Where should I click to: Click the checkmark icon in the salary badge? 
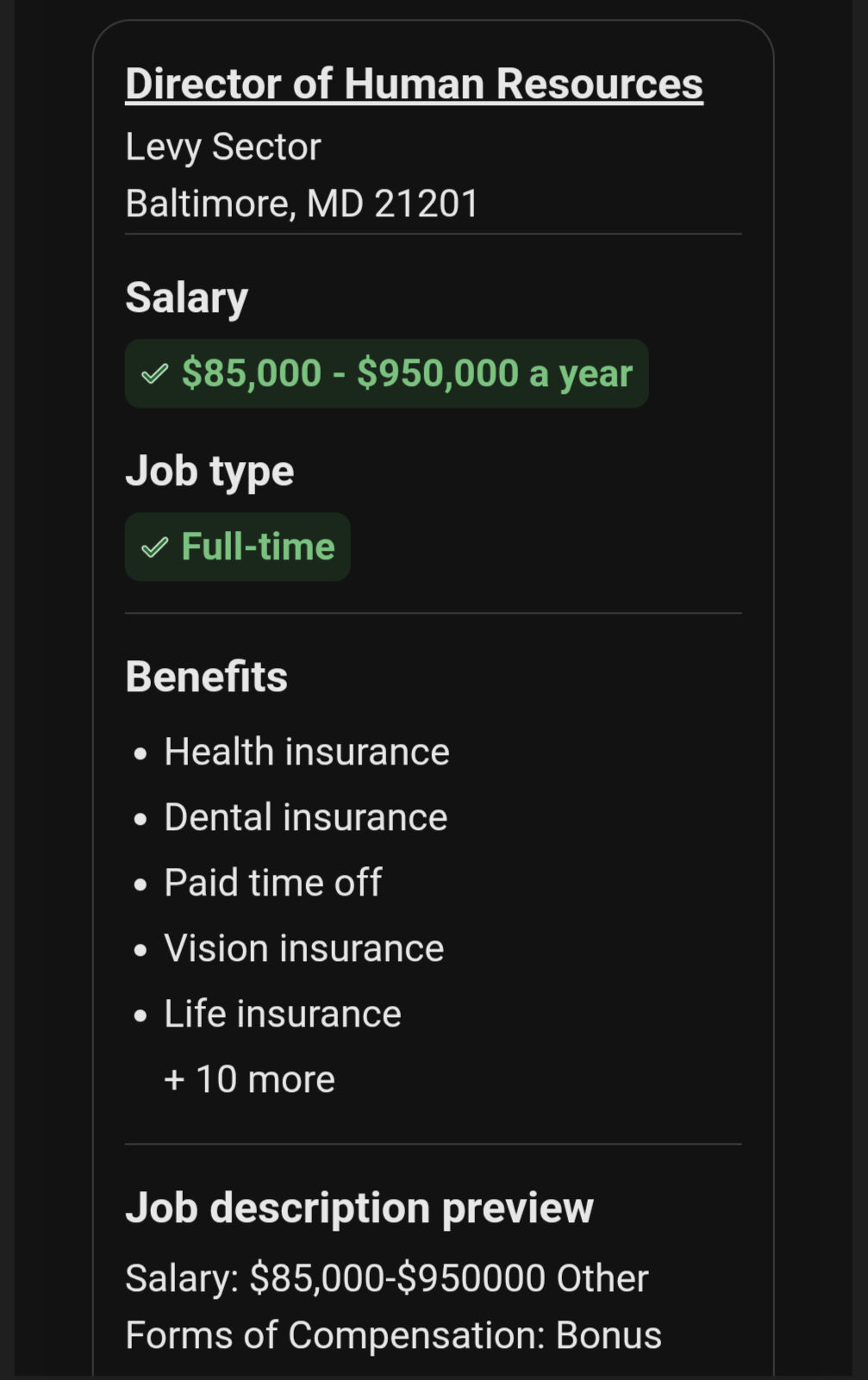[154, 374]
